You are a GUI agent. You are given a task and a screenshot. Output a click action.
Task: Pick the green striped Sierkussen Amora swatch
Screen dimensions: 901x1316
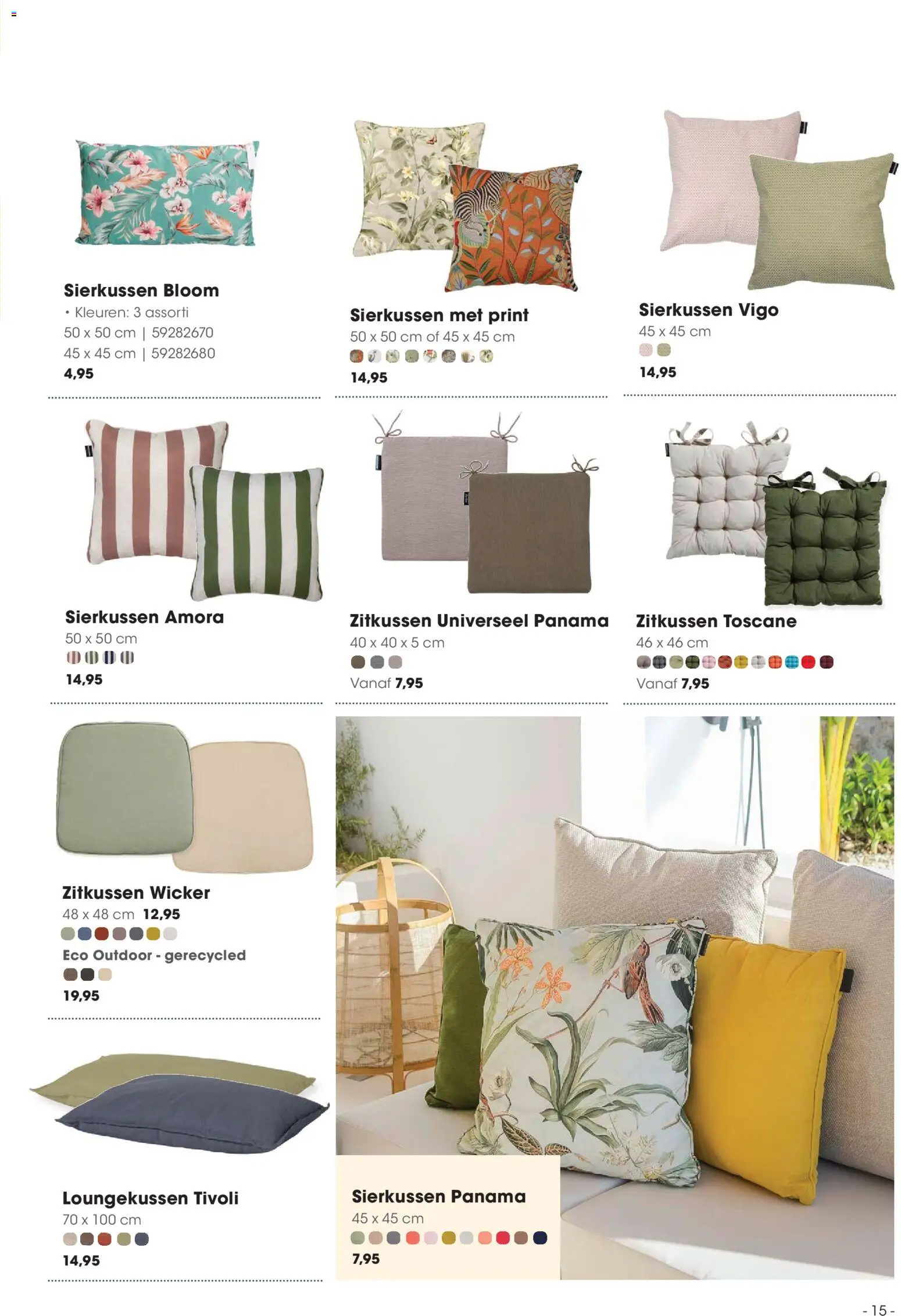tap(91, 658)
